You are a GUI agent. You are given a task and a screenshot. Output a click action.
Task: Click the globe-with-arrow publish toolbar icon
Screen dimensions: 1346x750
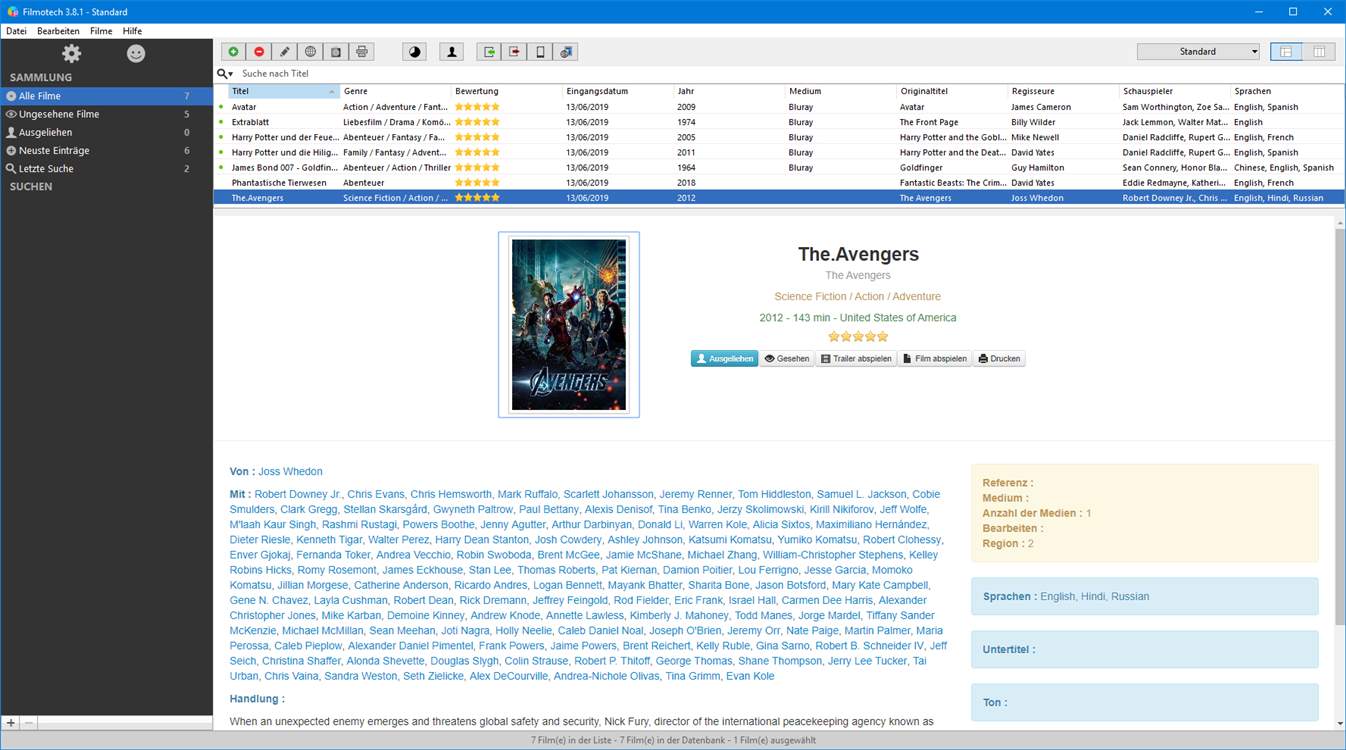click(566, 52)
